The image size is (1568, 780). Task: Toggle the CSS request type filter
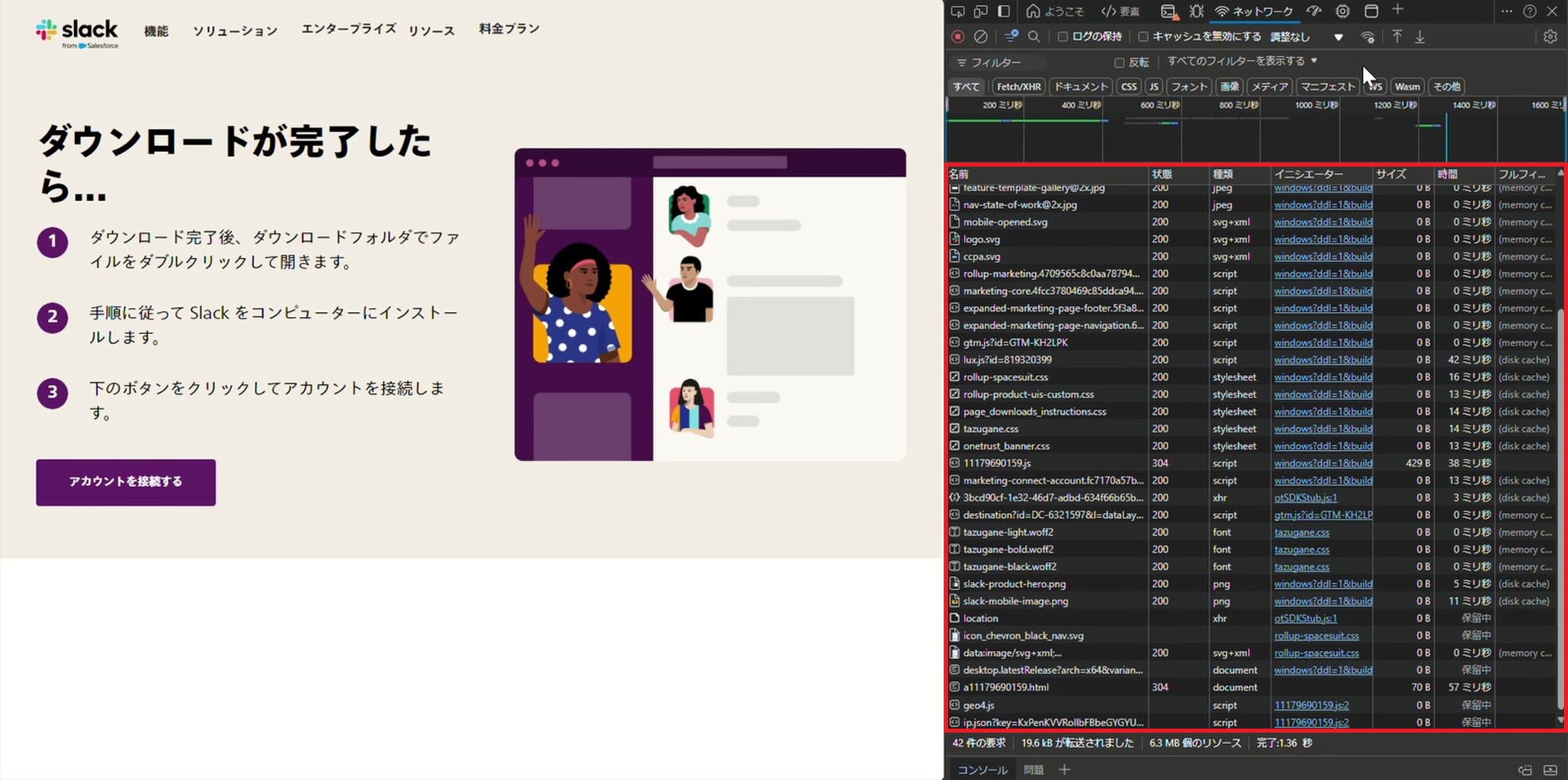click(1129, 87)
